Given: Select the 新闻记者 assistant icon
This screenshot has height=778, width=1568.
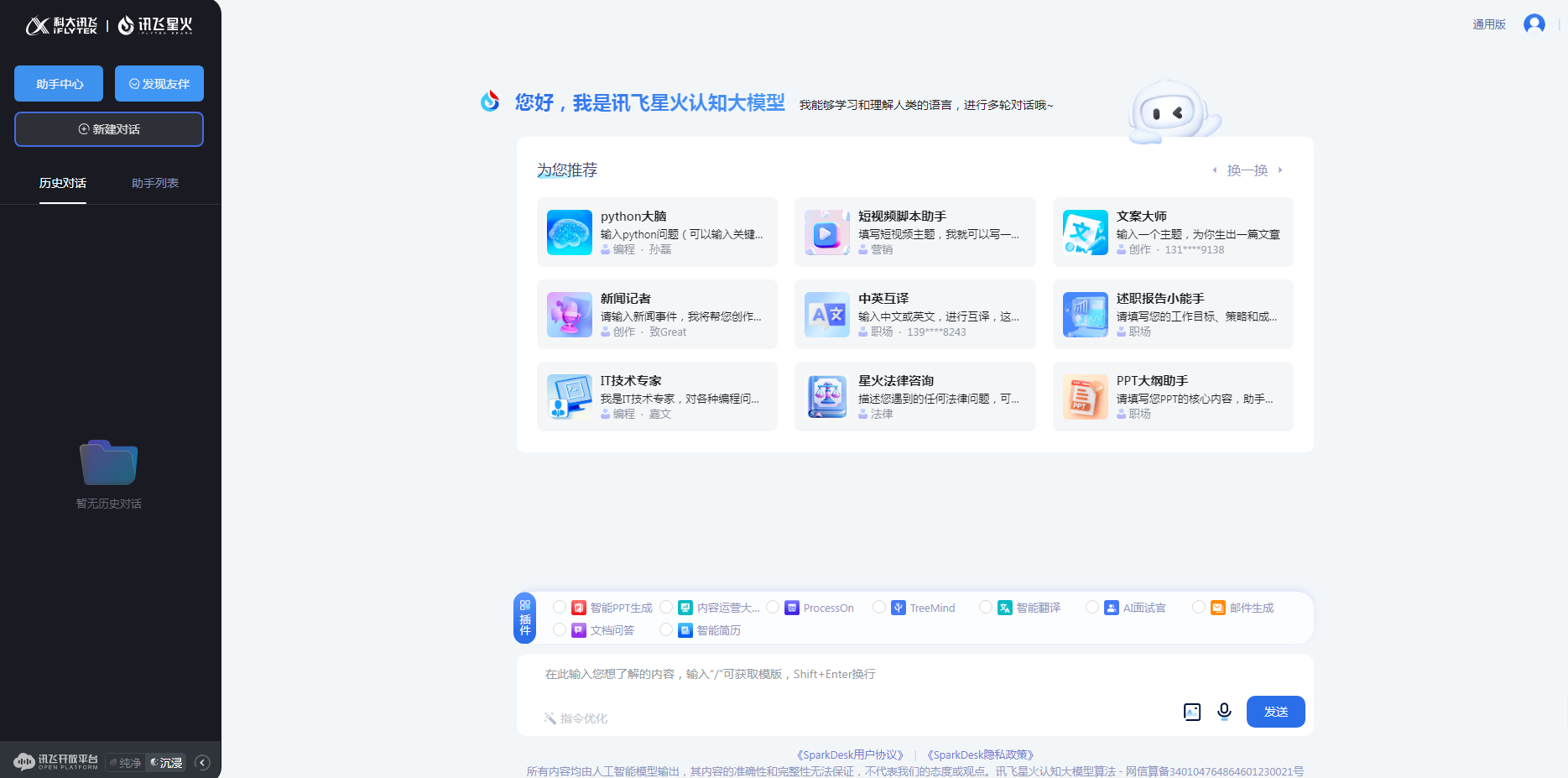Looking at the screenshot, I should pos(570,315).
